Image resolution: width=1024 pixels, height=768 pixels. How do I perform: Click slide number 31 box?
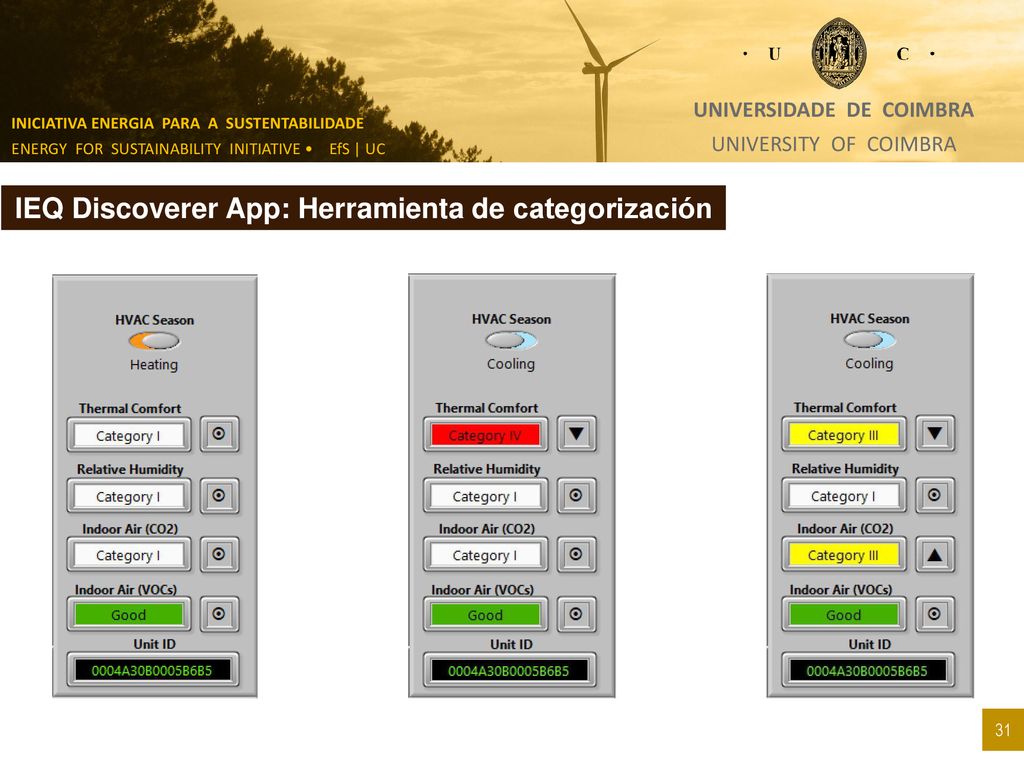(1002, 729)
